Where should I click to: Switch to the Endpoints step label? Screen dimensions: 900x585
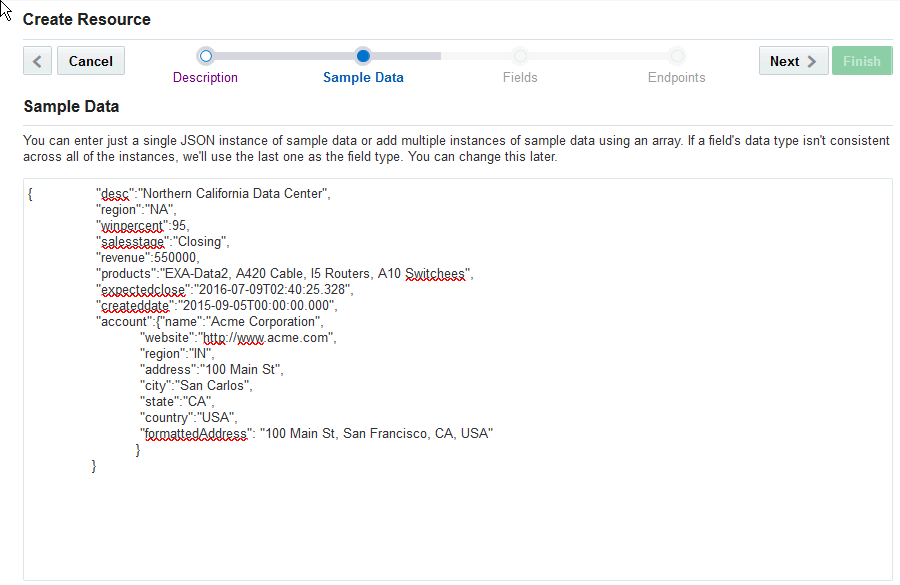pyautogui.click(x=677, y=78)
